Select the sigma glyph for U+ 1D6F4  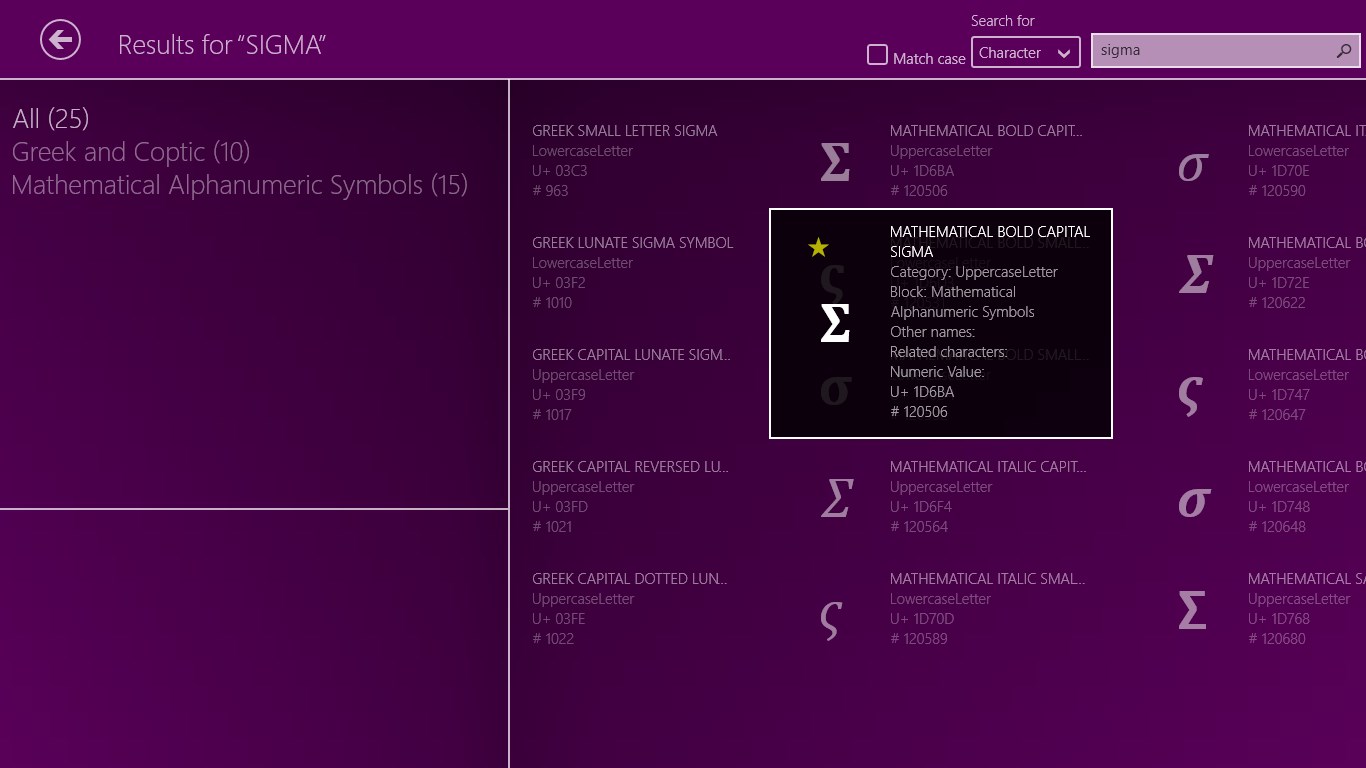point(835,497)
